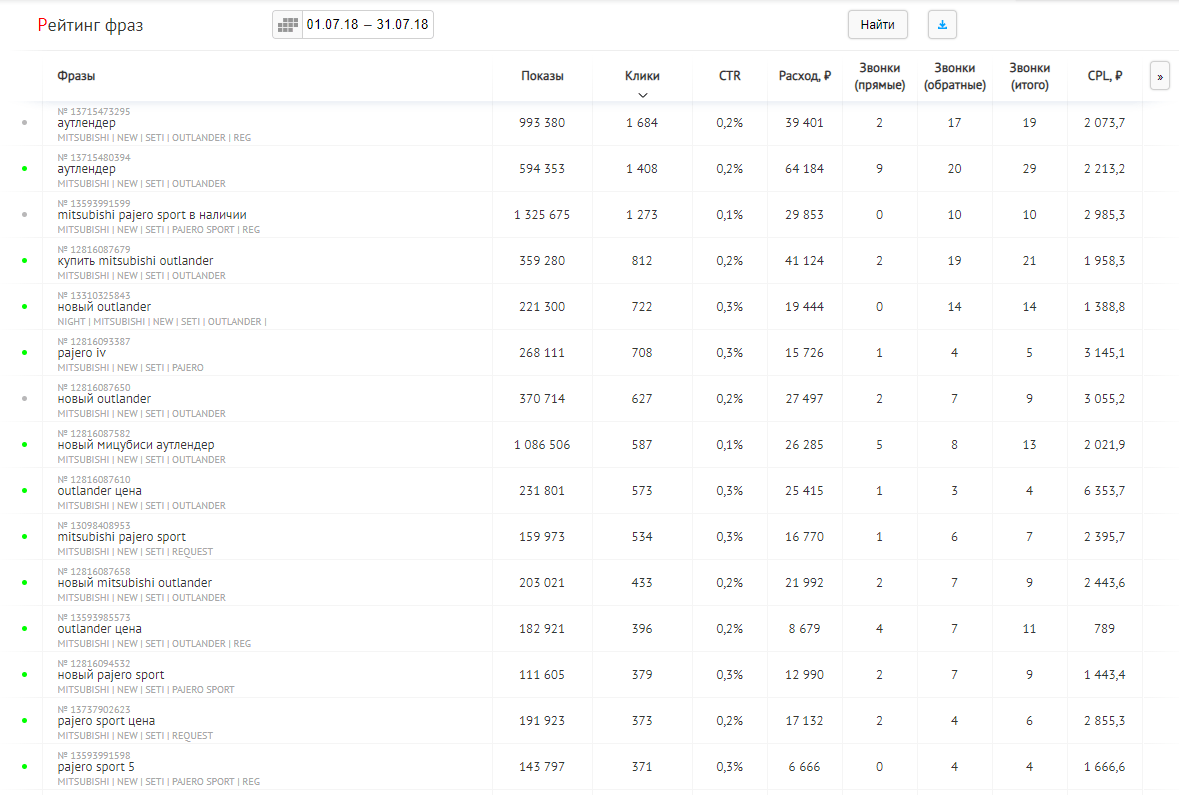Click the Звонки (итого) column header

(x=1029, y=76)
